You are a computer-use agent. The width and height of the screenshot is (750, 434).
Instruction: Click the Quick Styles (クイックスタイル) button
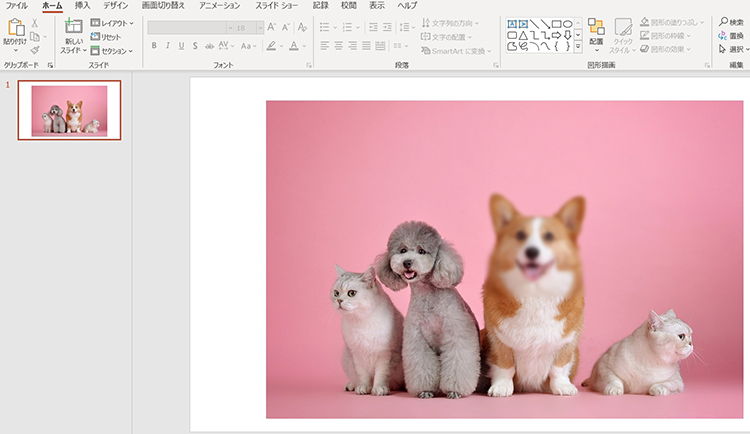623,32
